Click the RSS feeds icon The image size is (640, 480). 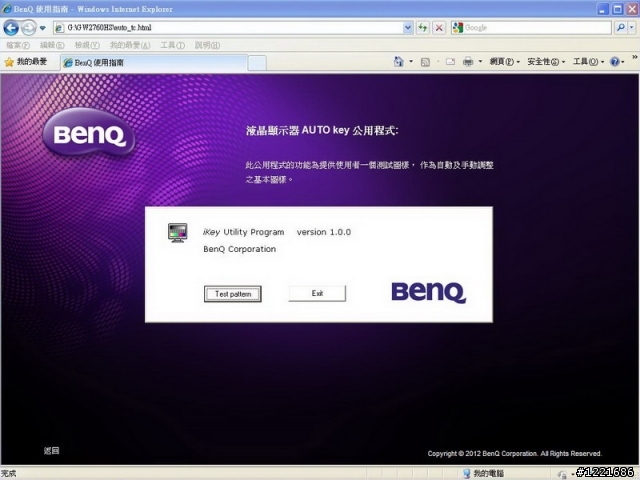[425, 62]
